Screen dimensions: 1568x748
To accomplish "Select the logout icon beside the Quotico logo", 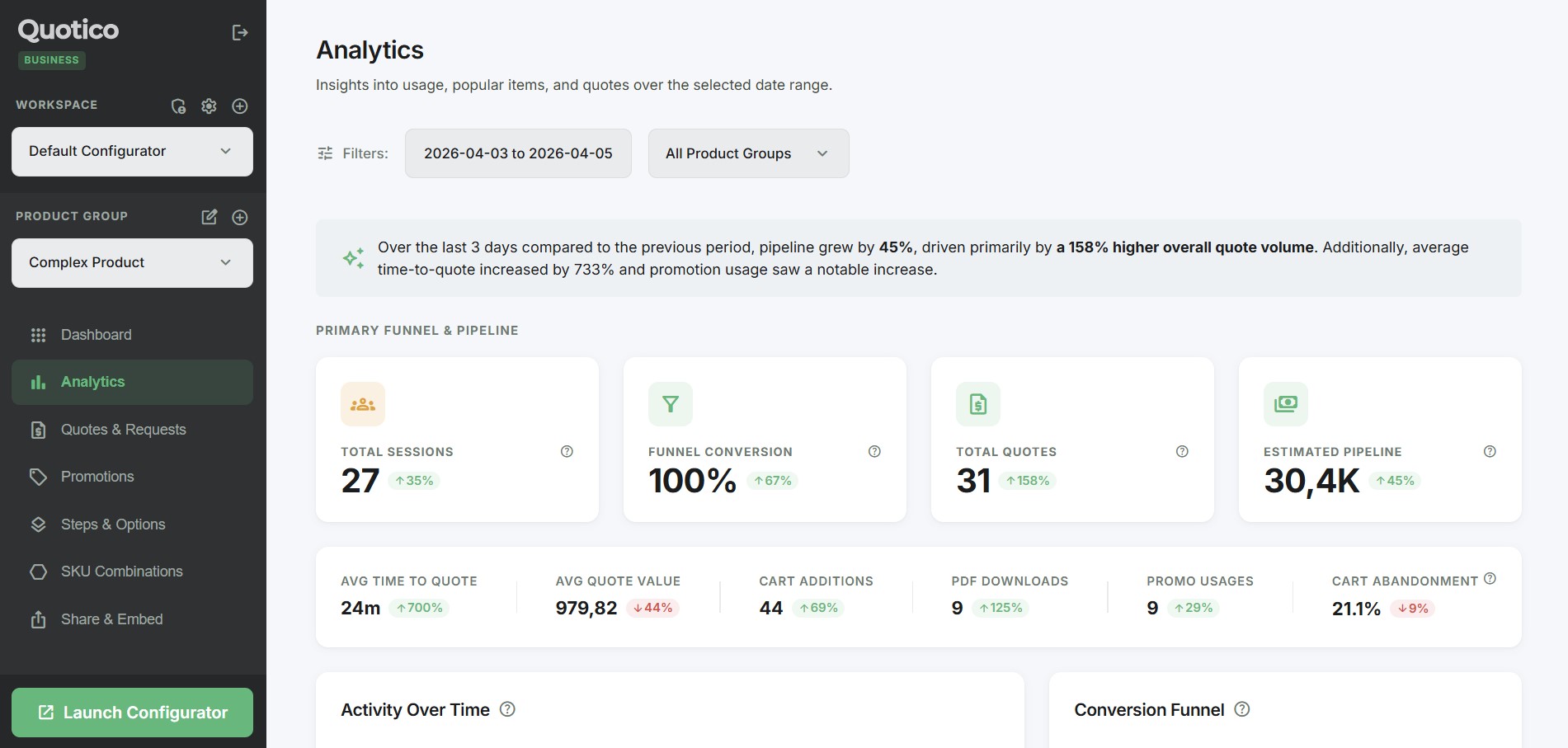I will click(x=239, y=32).
